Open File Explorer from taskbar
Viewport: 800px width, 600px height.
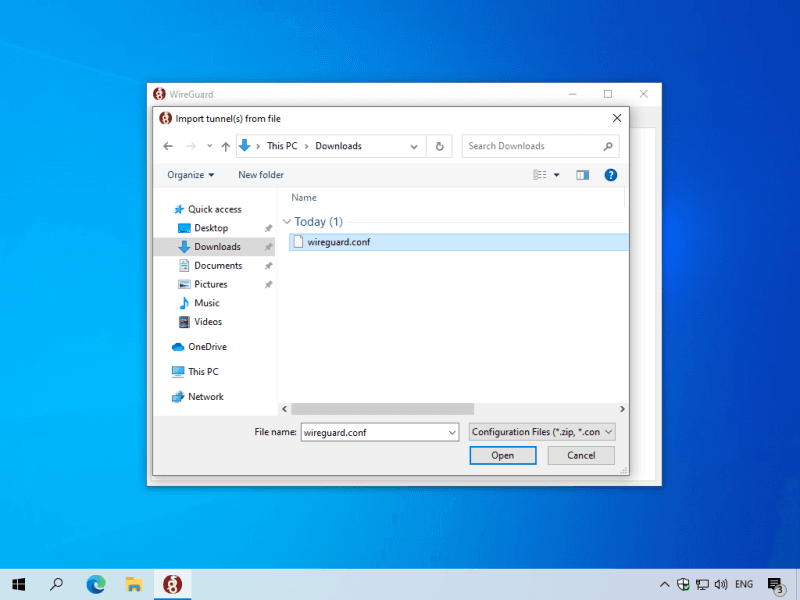[134, 584]
